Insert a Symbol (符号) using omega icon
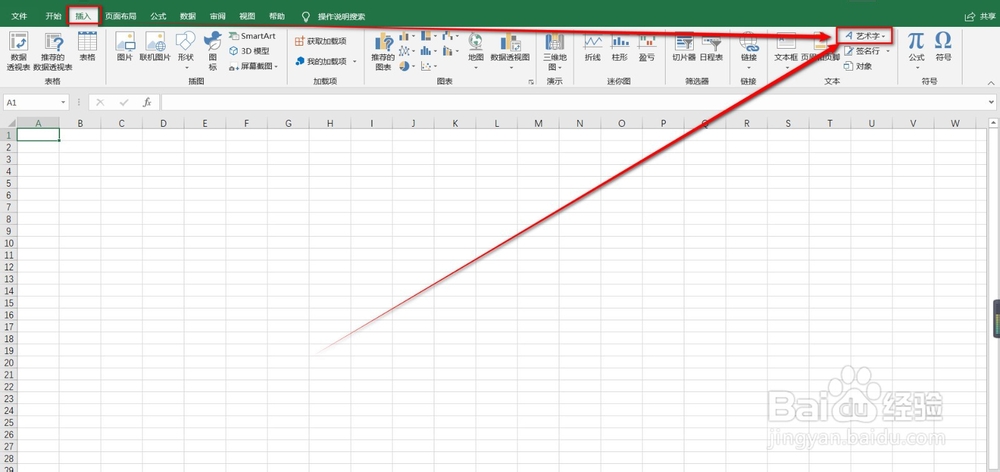Viewport: 1000px width, 472px height. (x=943, y=46)
